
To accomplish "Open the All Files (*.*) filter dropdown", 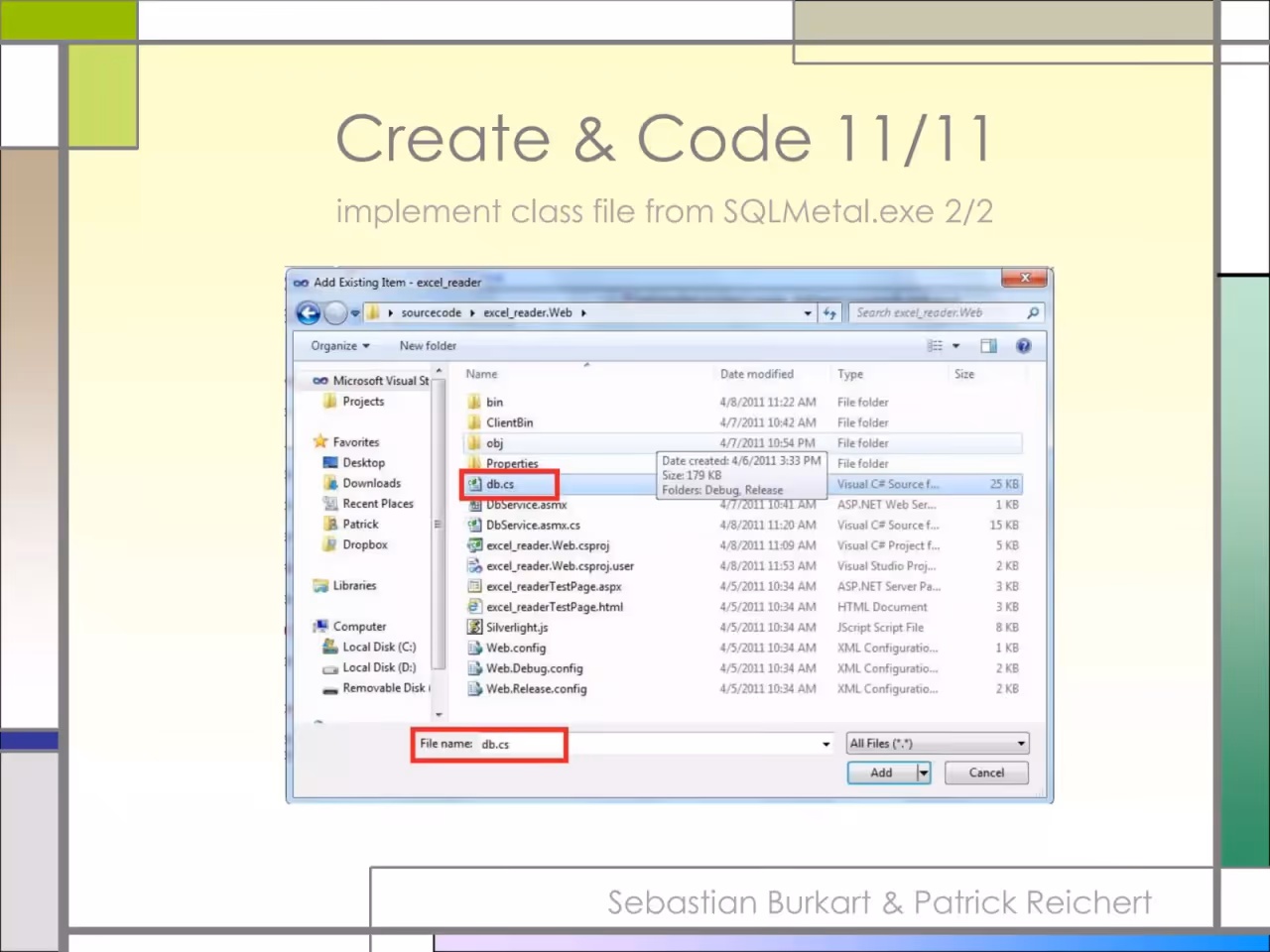I will 937,744.
